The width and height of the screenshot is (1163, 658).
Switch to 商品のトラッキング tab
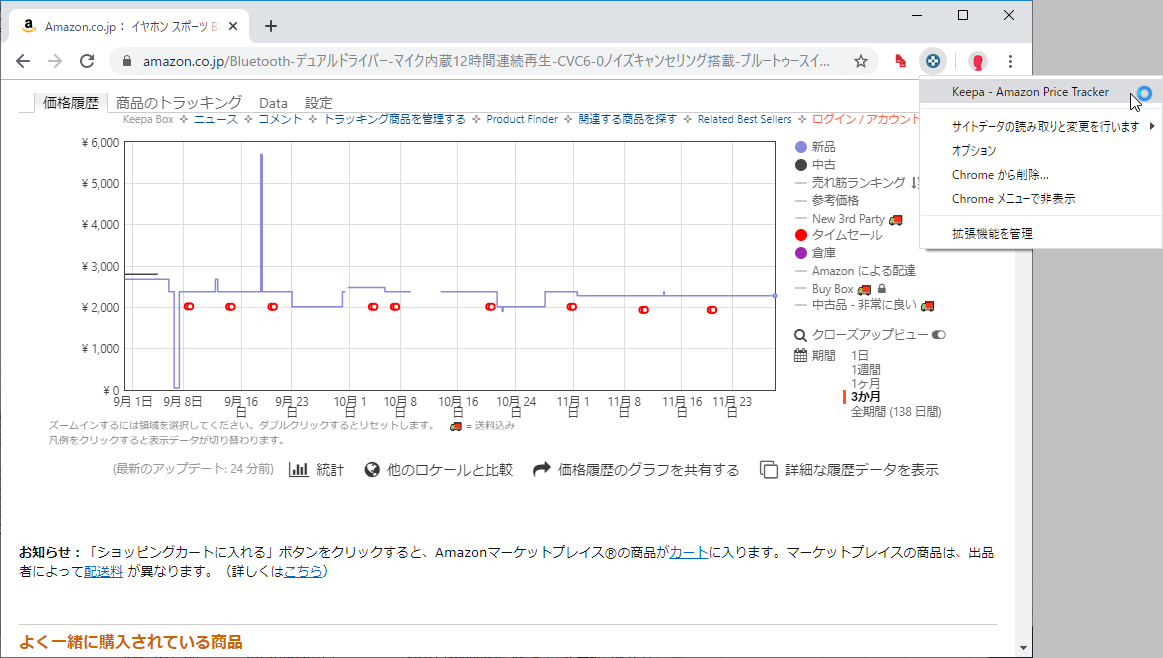[x=179, y=102]
